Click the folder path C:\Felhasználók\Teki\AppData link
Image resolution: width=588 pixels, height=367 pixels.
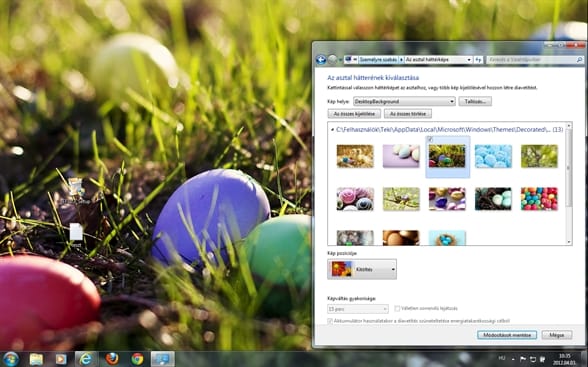click(444, 129)
